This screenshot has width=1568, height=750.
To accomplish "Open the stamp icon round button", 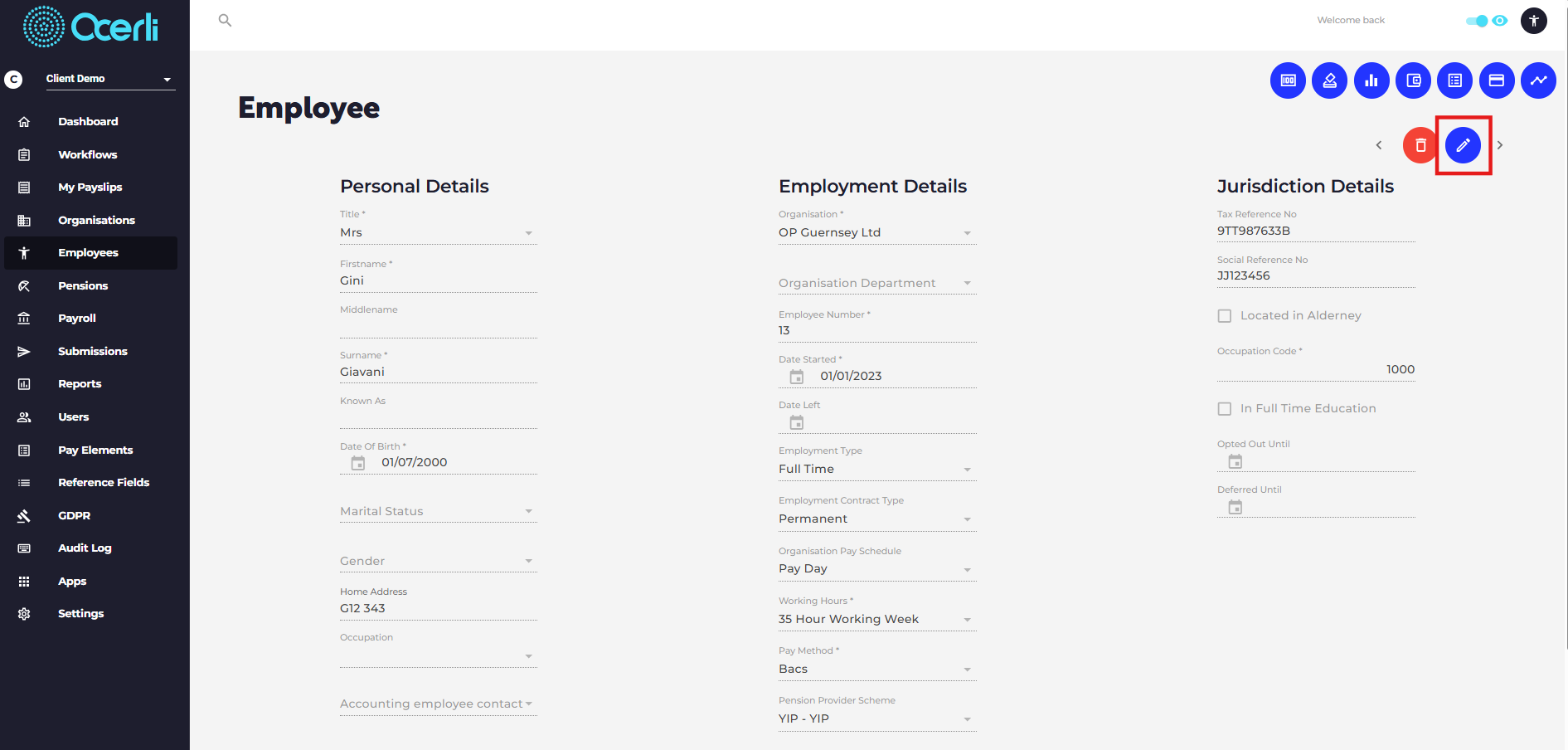I will point(1329,80).
